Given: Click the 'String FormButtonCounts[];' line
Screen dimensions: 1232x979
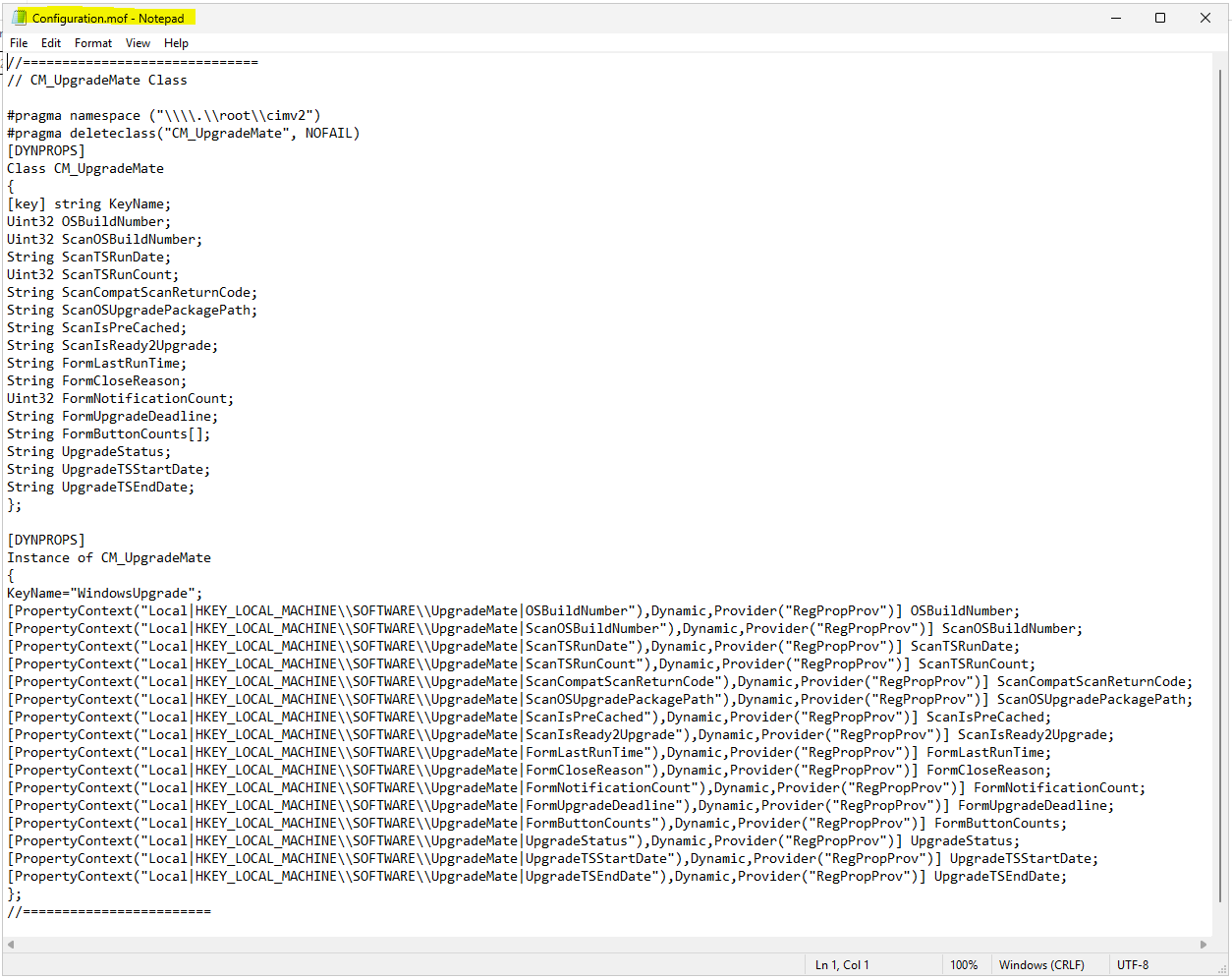Looking at the screenshot, I should coord(109,434).
